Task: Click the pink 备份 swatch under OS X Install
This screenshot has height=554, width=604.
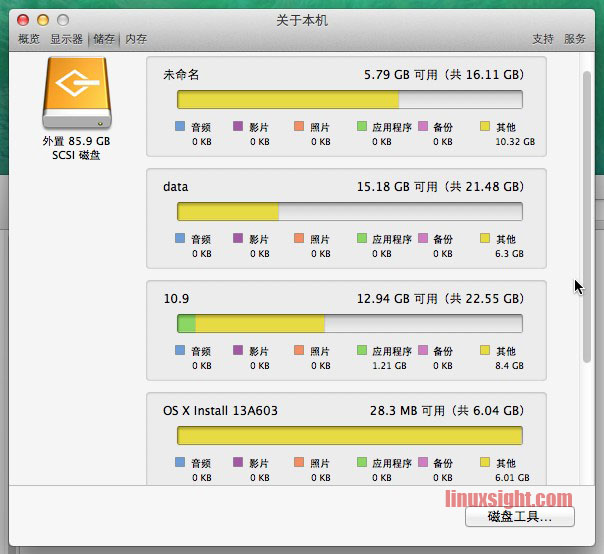Action: coord(423,462)
